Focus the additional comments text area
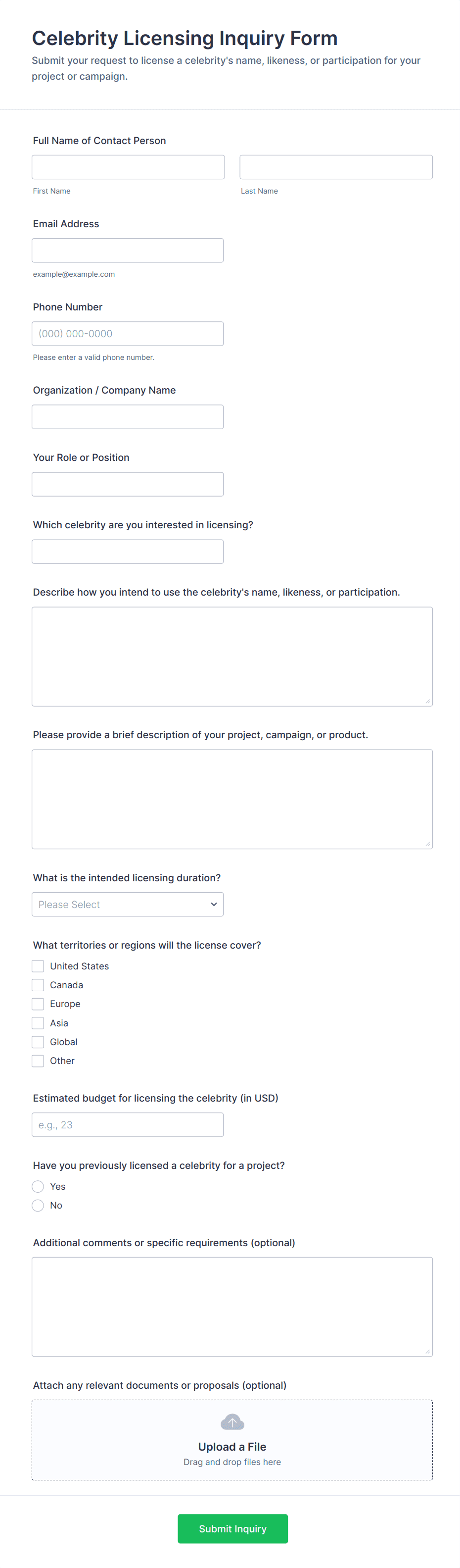Screen dimensions: 460x1568 [x=232, y=1306]
